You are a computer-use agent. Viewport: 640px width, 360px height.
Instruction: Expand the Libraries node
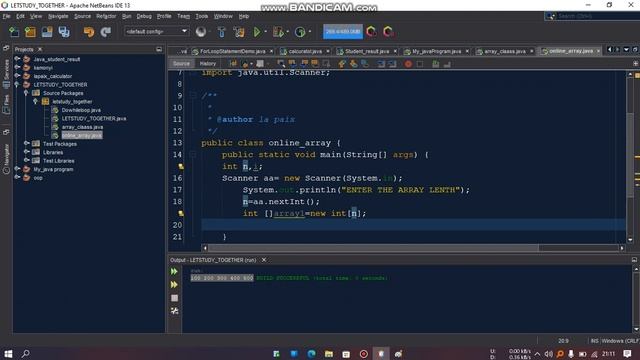click(26, 152)
